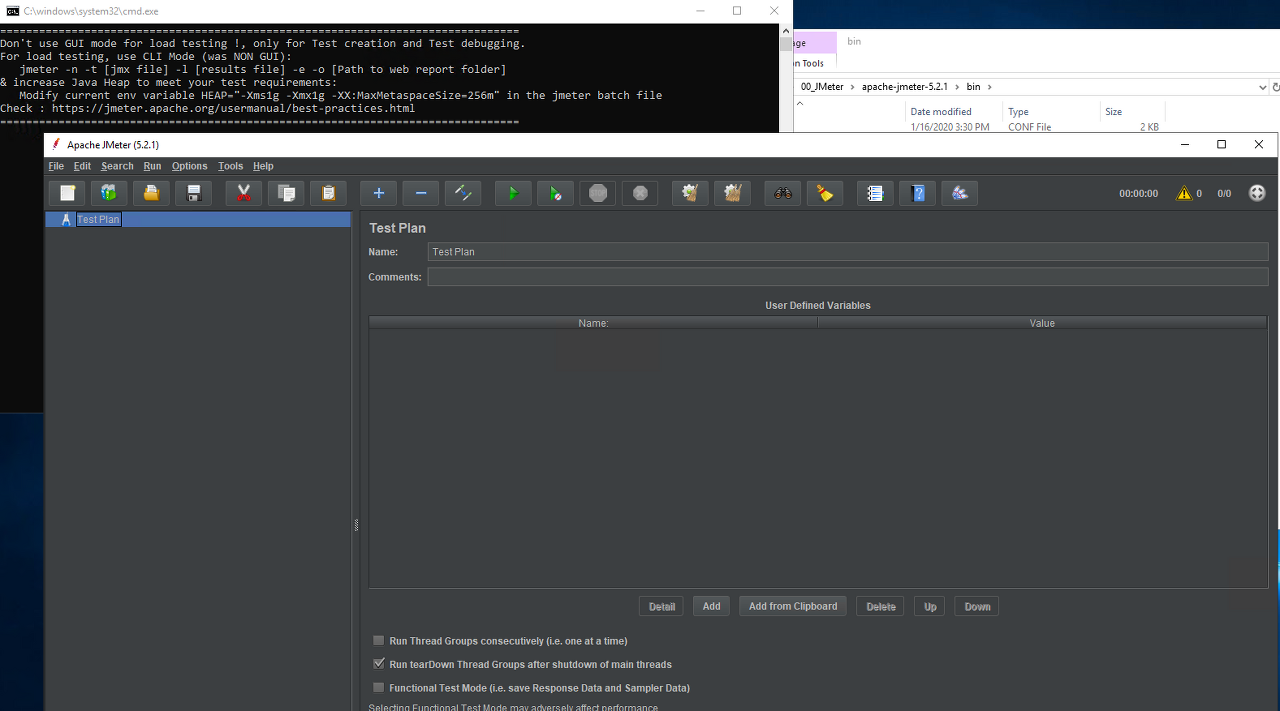This screenshot has height=711, width=1280.
Task: Click the Copy toolbar icon
Action: tap(285, 193)
